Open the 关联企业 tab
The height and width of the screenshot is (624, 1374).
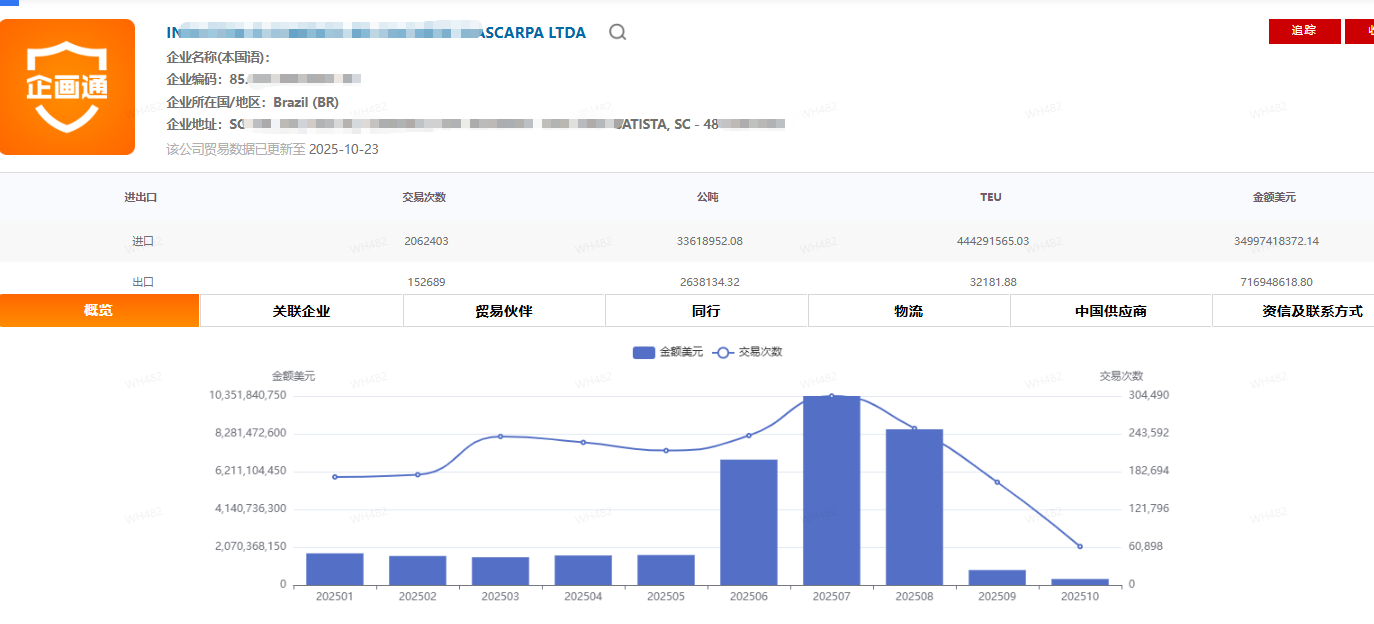[301, 311]
